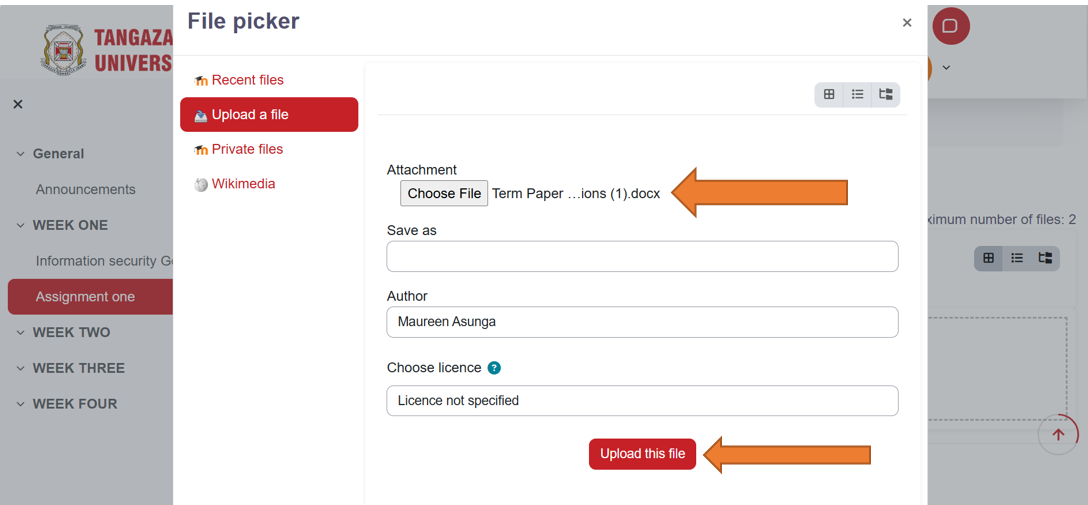This screenshot has width=1088, height=505.
Task: Open Private files repository
Action: 239,150
